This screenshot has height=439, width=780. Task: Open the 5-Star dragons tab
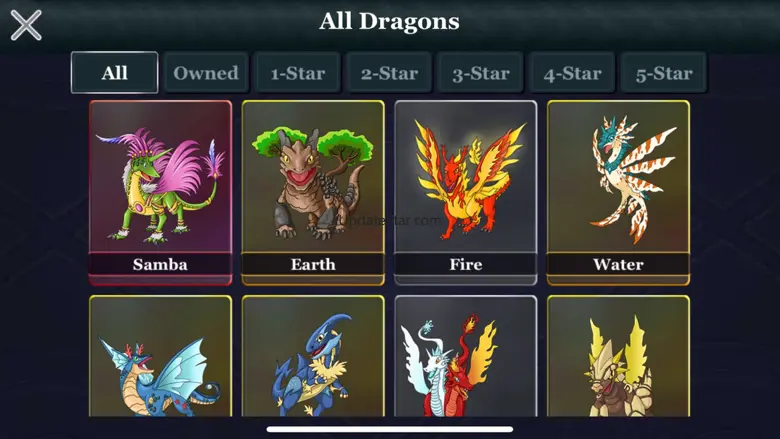pos(664,73)
